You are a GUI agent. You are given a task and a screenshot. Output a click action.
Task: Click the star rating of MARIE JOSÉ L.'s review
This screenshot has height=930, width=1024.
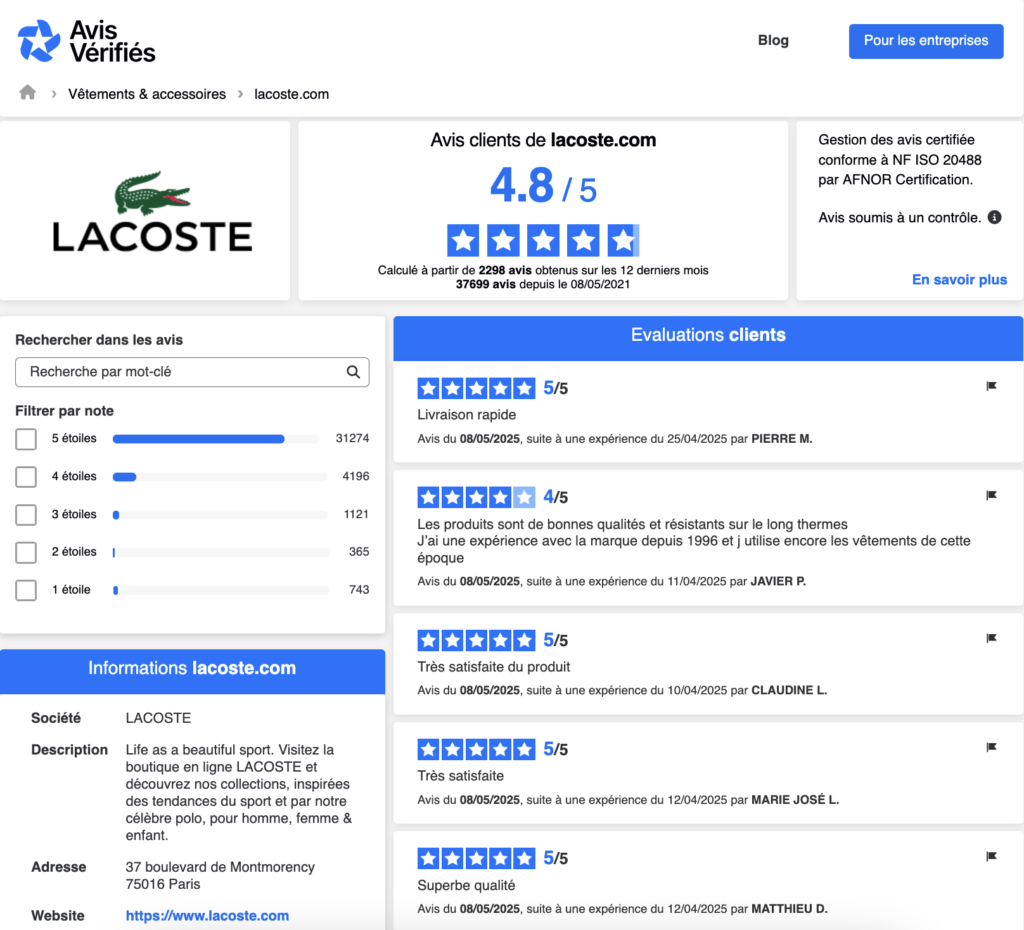point(476,749)
